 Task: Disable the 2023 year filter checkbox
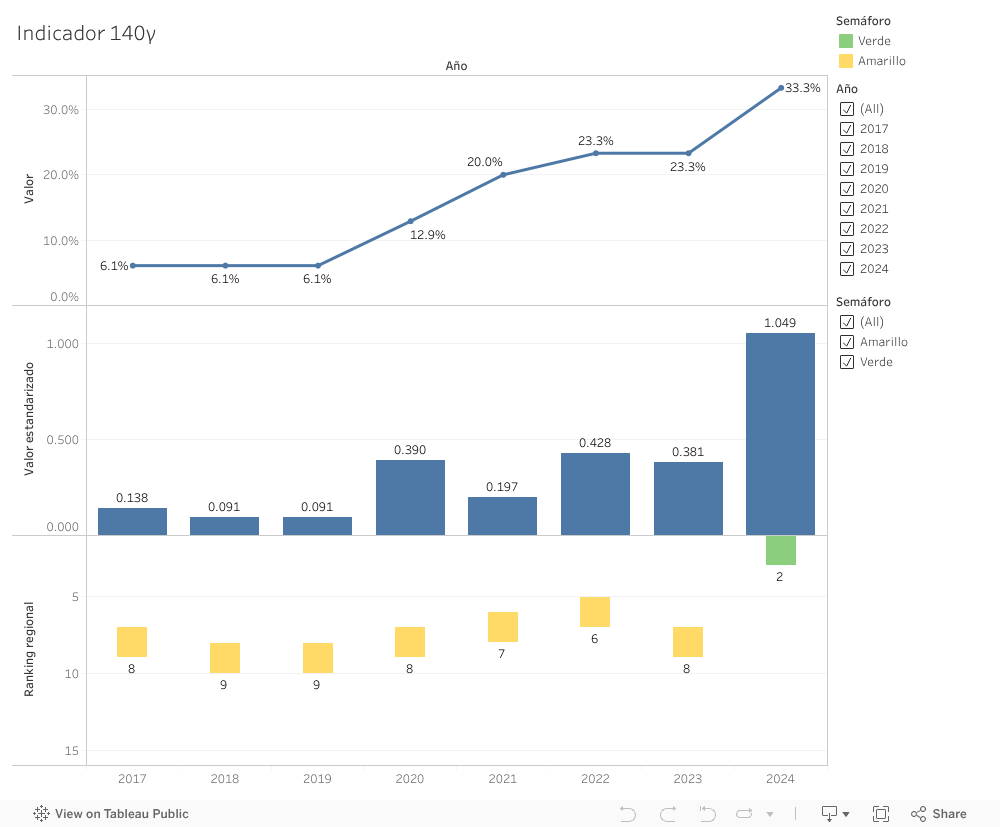click(x=845, y=248)
